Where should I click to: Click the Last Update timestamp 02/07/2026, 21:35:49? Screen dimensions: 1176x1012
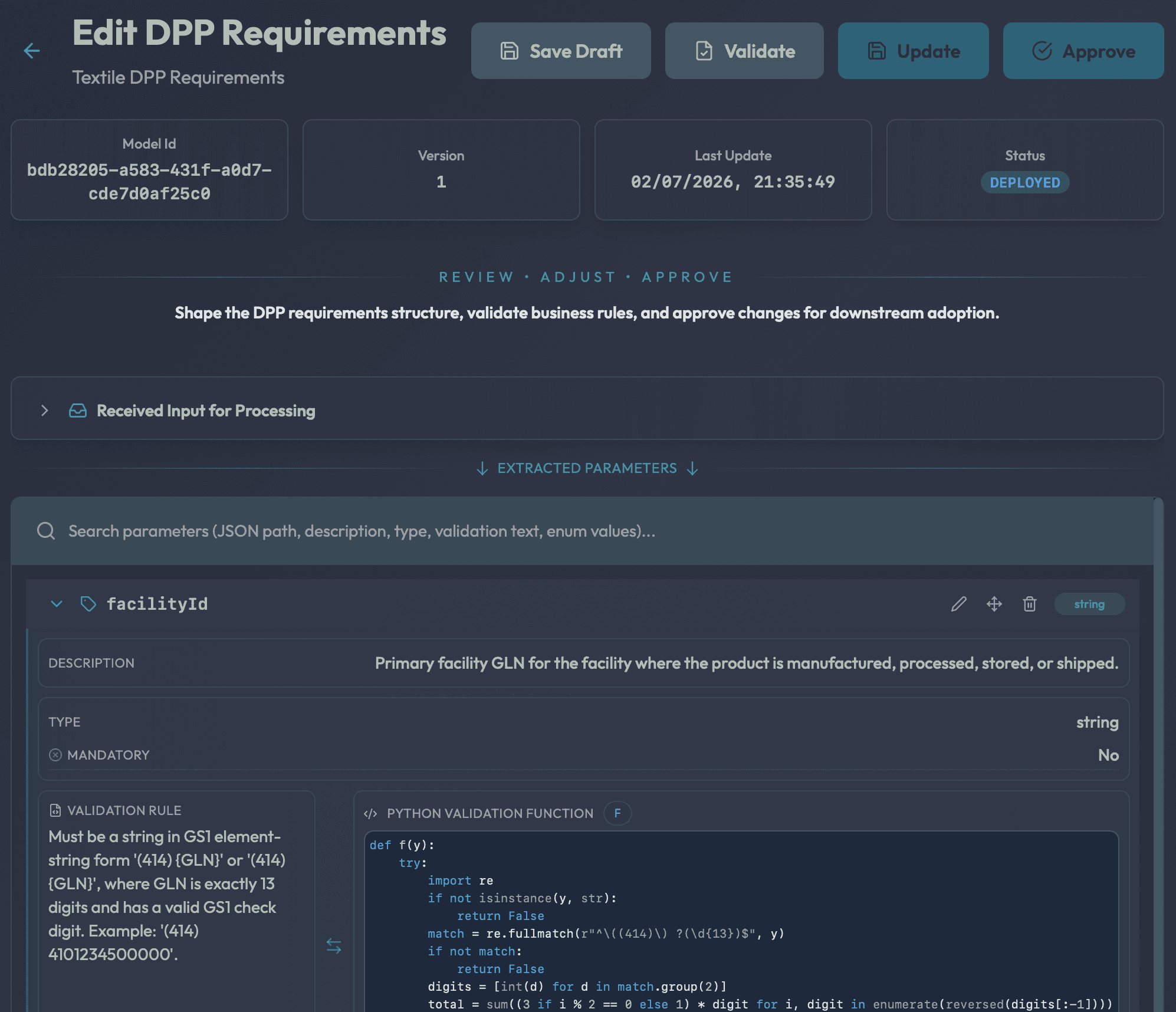point(733,182)
